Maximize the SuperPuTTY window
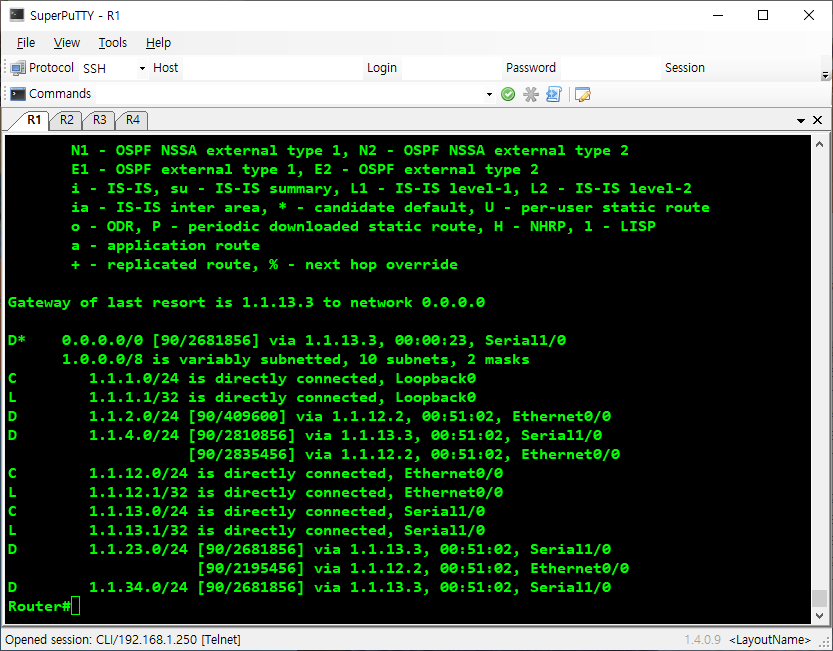Image resolution: width=833 pixels, height=651 pixels. [x=763, y=15]
